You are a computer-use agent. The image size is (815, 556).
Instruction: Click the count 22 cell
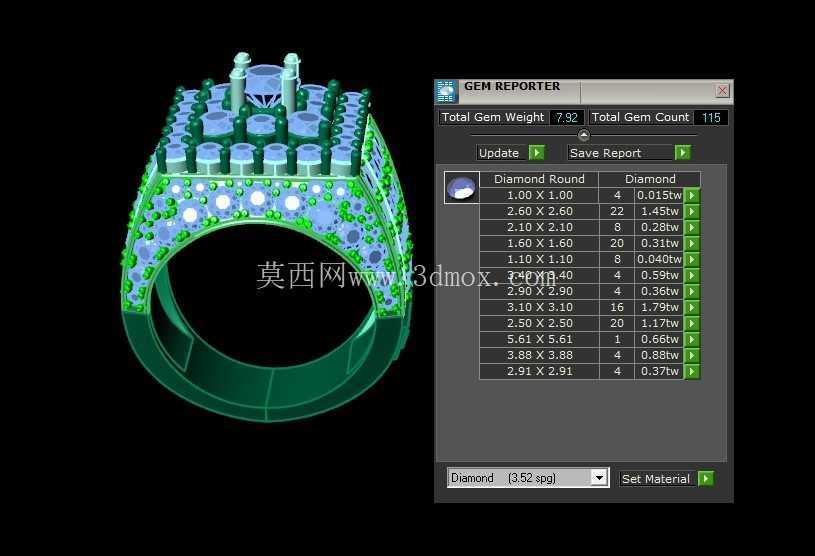point(617,211)
